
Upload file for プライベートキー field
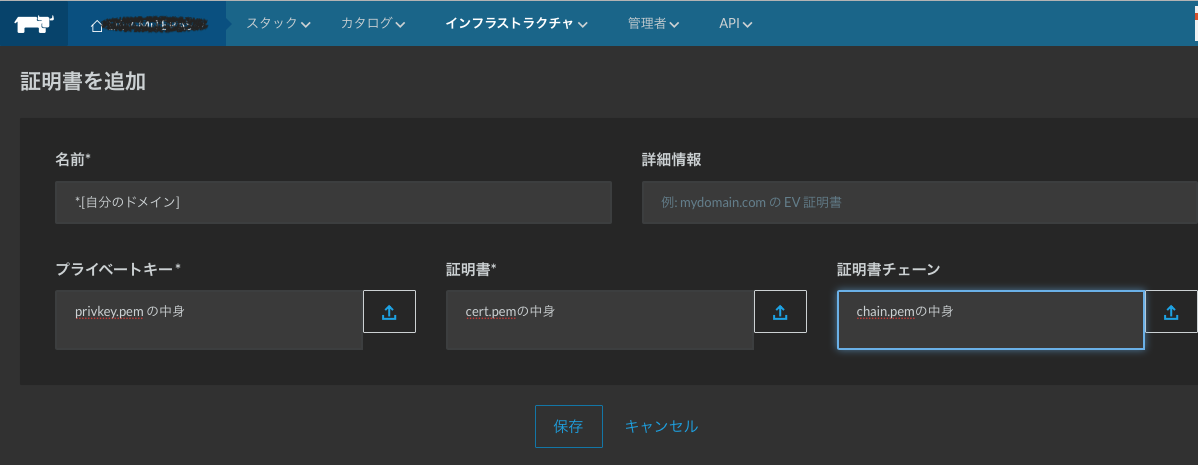point(389,312)
